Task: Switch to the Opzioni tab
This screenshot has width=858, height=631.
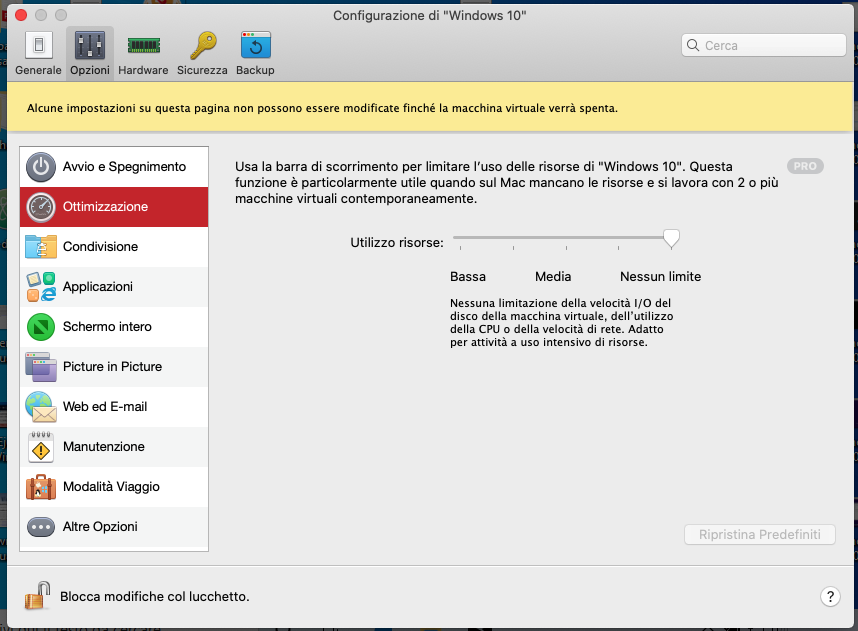Action: (90, 54)
